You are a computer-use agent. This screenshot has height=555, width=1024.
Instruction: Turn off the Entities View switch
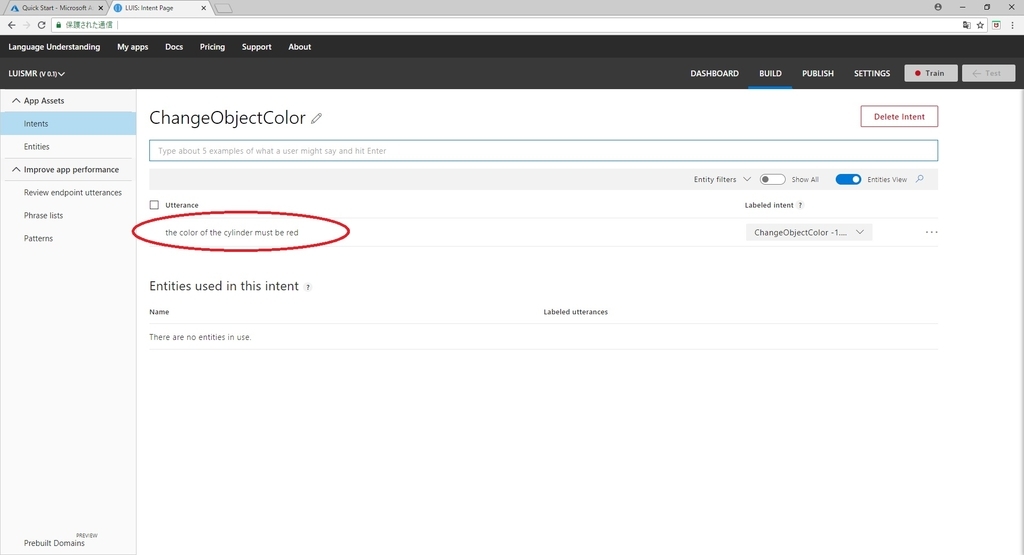pos(848,180)
